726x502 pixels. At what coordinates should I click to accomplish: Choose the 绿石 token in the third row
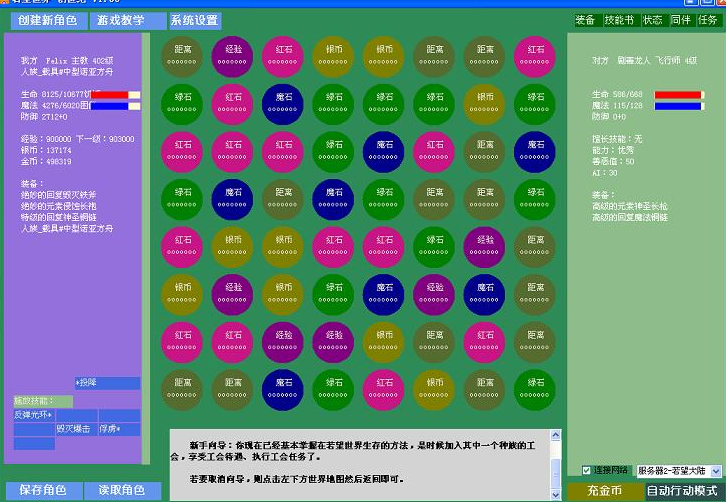coord(333,152)
